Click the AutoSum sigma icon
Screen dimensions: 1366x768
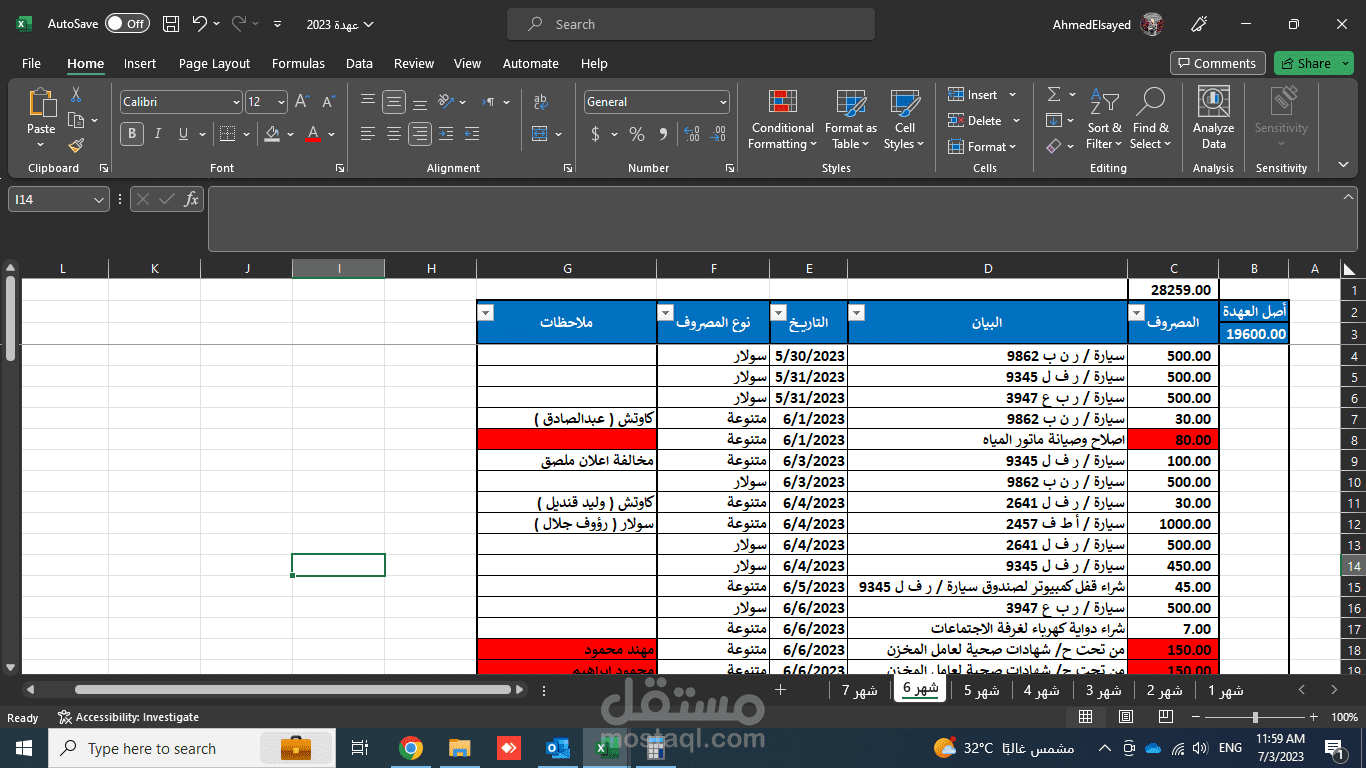(1054, 94)
